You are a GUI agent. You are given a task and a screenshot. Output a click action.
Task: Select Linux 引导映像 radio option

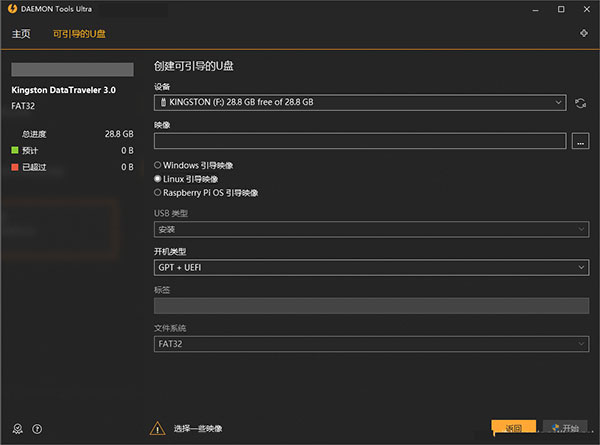157,178
